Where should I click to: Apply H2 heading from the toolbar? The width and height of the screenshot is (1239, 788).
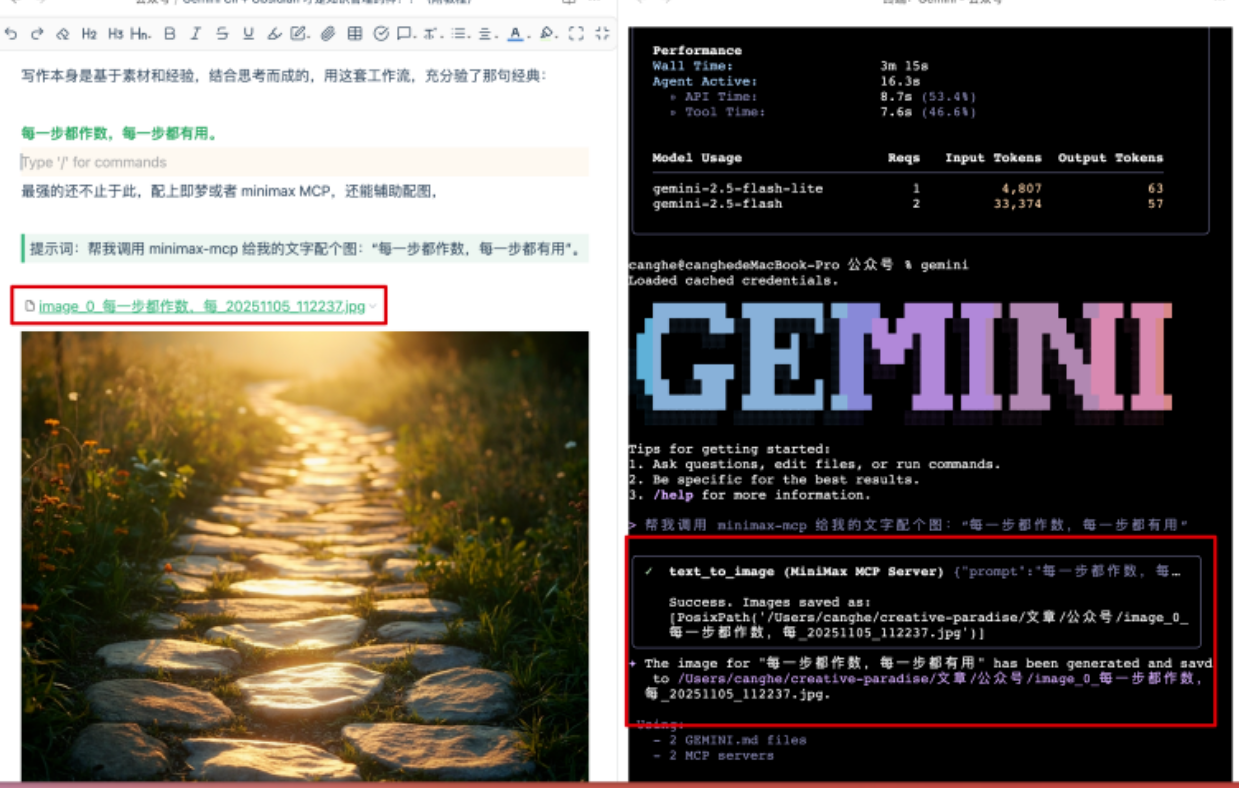tap(89, 34)
